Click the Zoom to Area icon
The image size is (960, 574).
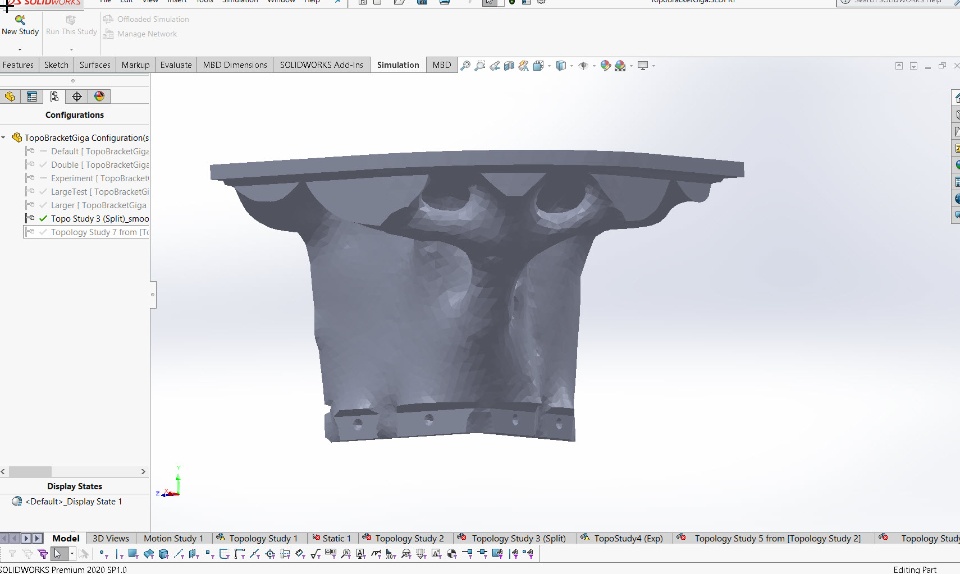coord(480,65)
